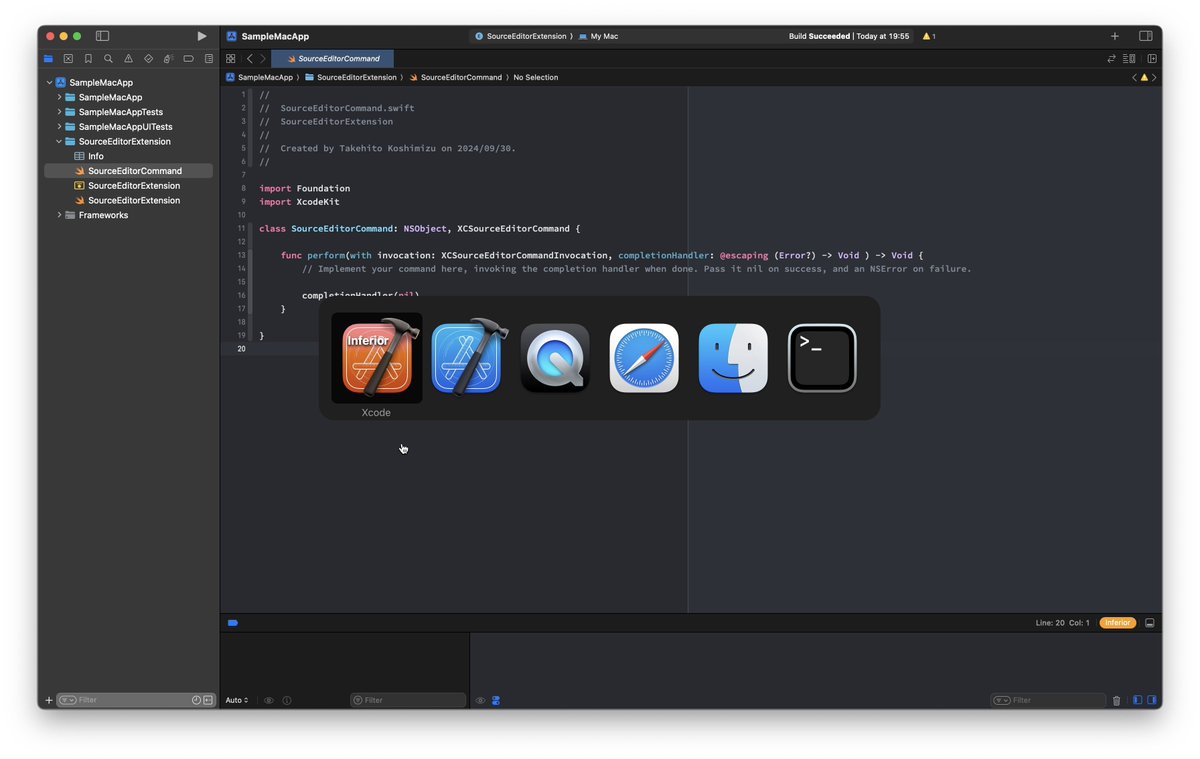Add a new file with plus
This screenshot has height=759, width=1200.
49,700
